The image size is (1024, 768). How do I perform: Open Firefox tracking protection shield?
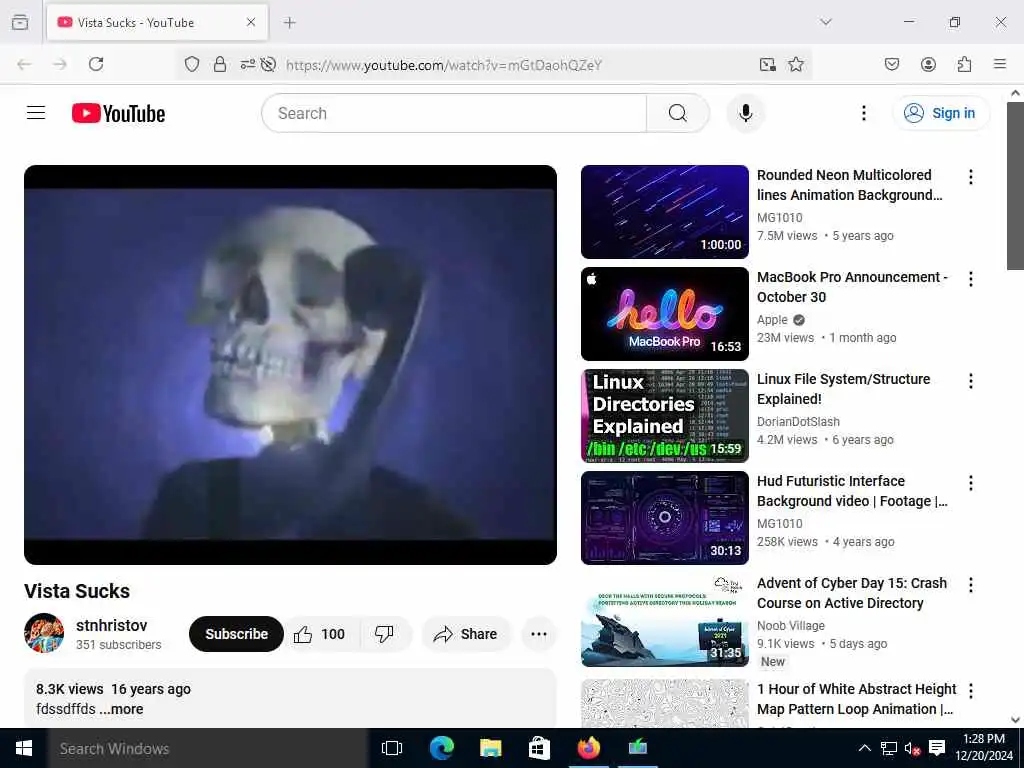click(x=191, y=64)
